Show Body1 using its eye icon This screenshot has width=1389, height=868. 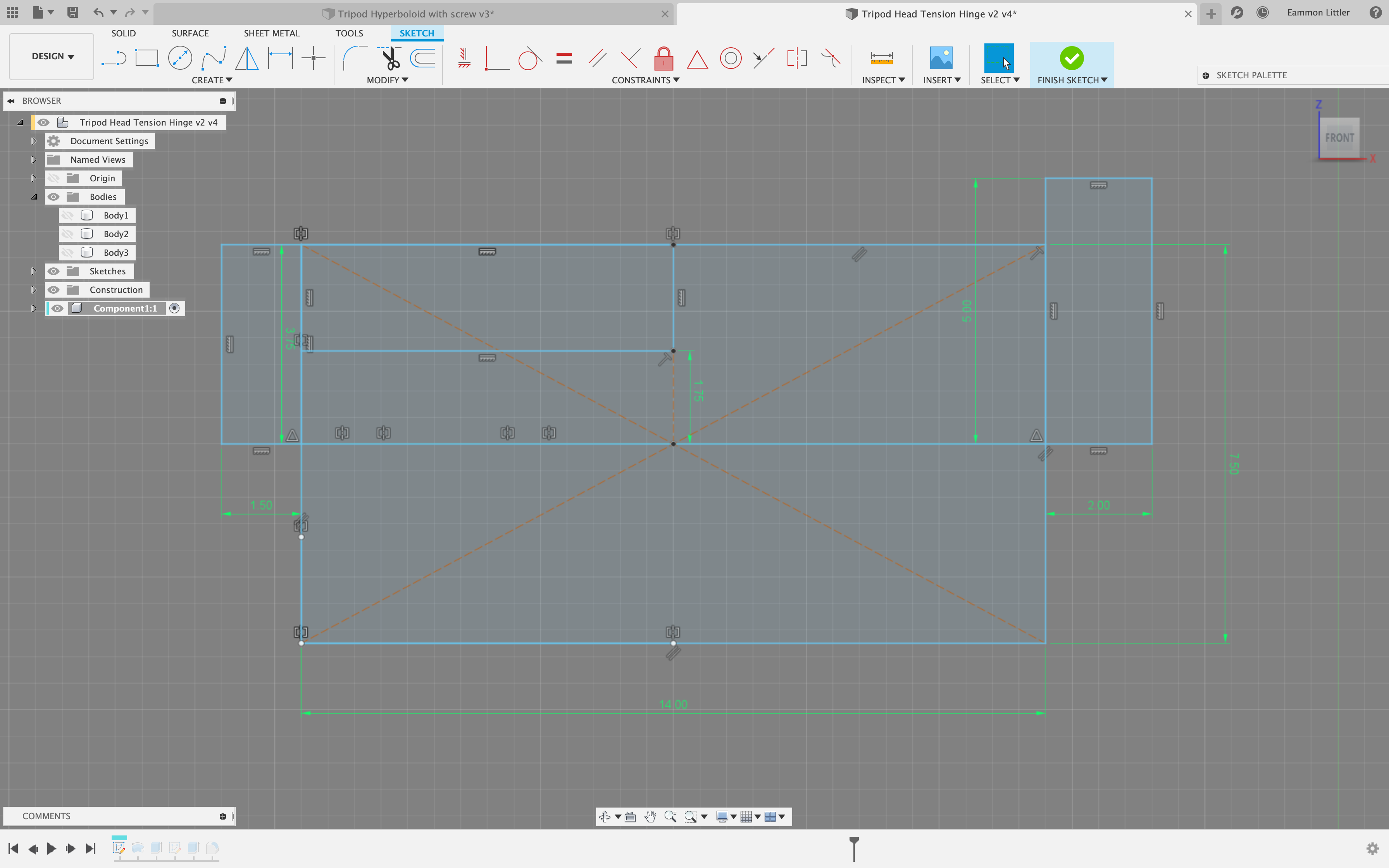pos(68,215)
